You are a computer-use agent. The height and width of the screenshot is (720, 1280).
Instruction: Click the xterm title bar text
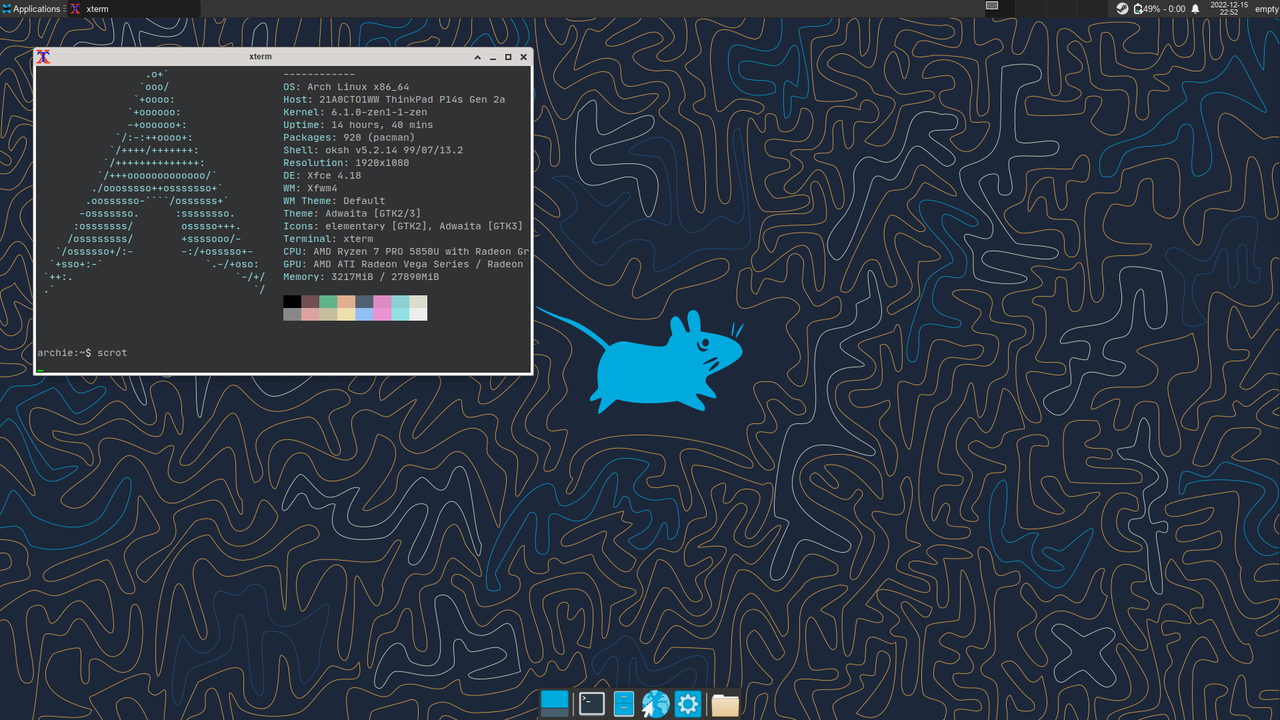coord(260,57)
